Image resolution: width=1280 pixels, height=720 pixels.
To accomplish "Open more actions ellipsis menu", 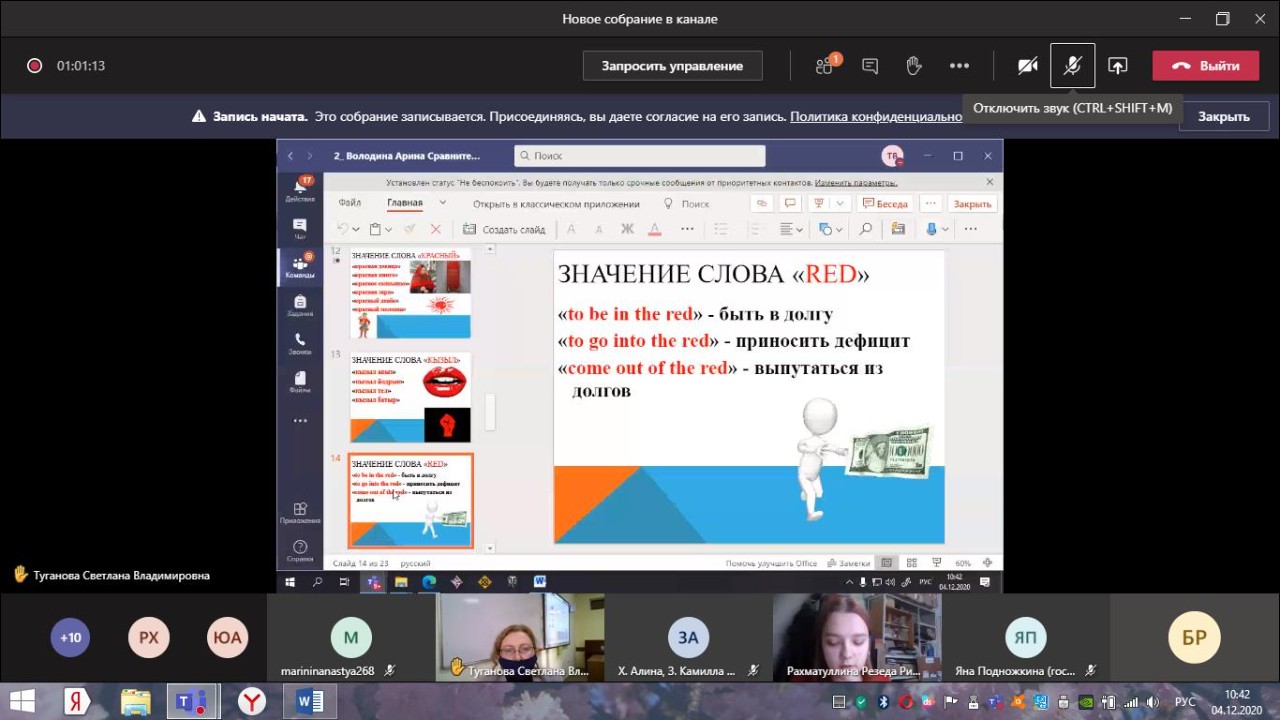I will (959, 66).
